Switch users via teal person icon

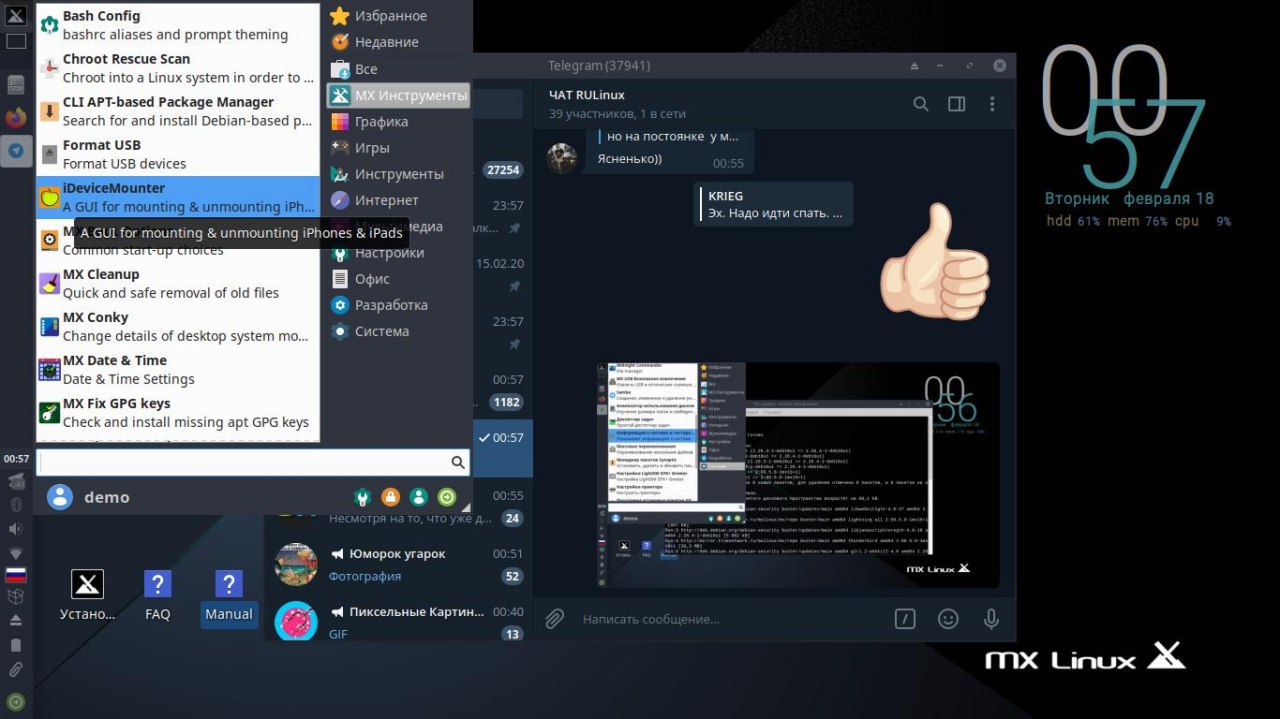coord(418,497)
